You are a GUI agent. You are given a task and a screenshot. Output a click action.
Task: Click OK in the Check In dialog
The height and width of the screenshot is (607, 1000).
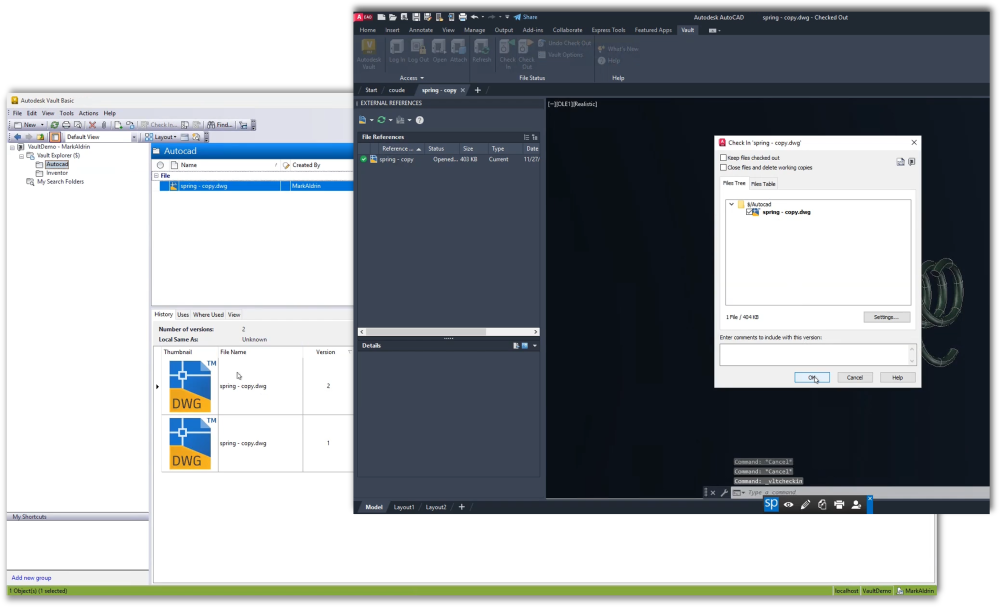point(812,377)
